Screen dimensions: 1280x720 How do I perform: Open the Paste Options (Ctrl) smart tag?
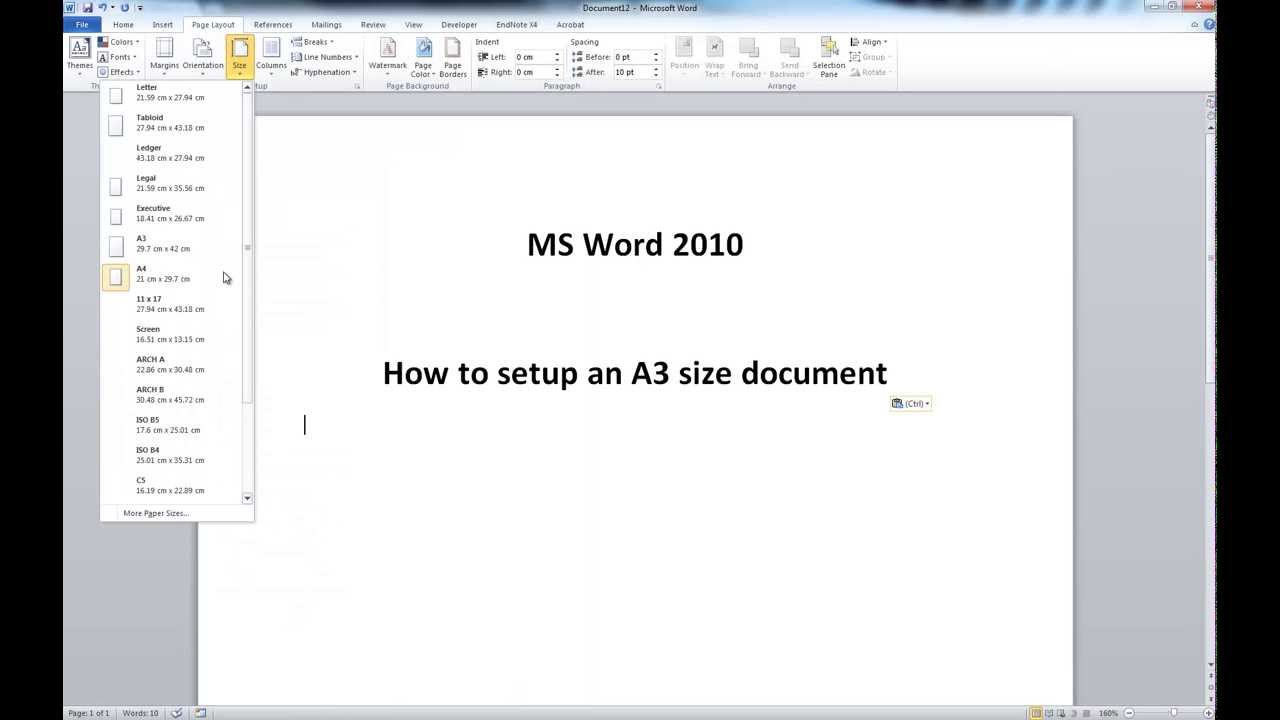point(911,404)
